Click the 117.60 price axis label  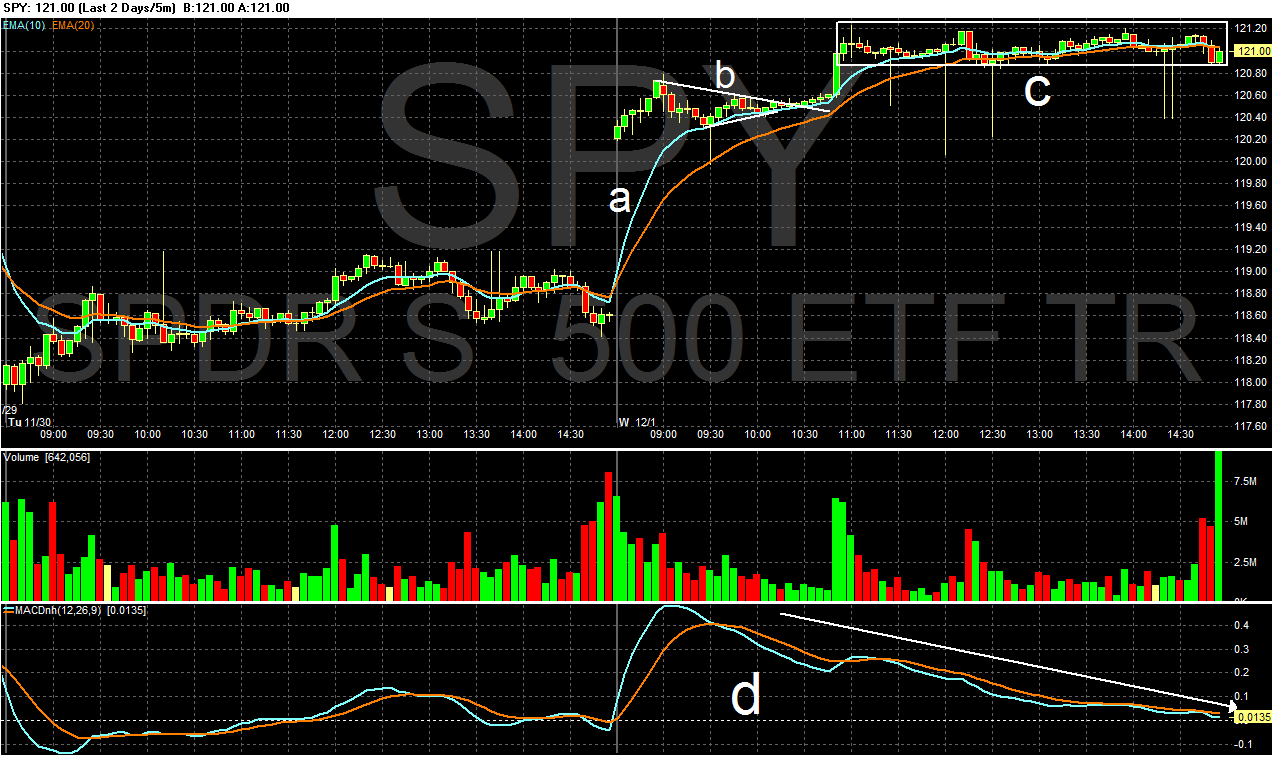(x=1253, y=426)
